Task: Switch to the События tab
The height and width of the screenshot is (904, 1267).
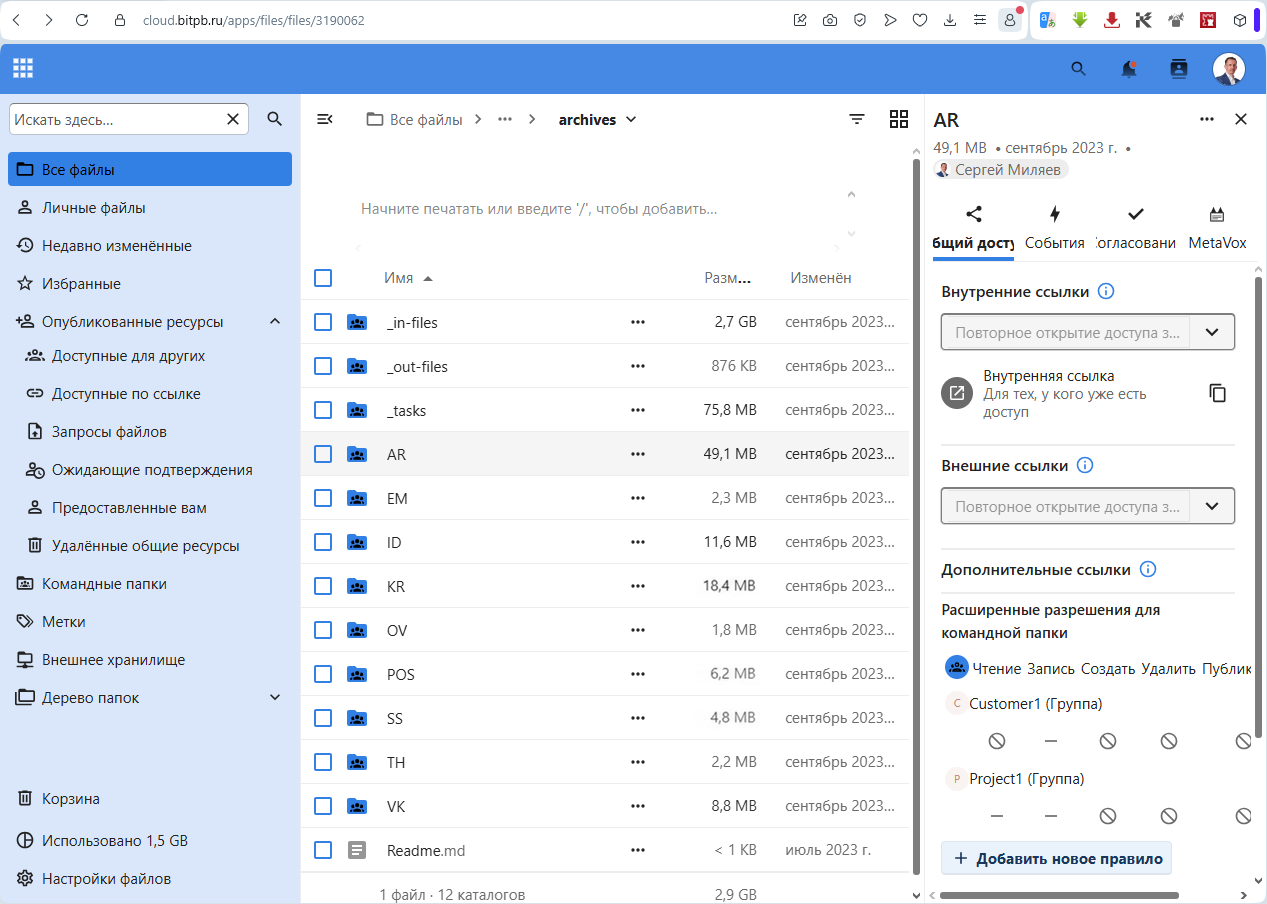Action: pyautogui.click(x=1055, y=228)
